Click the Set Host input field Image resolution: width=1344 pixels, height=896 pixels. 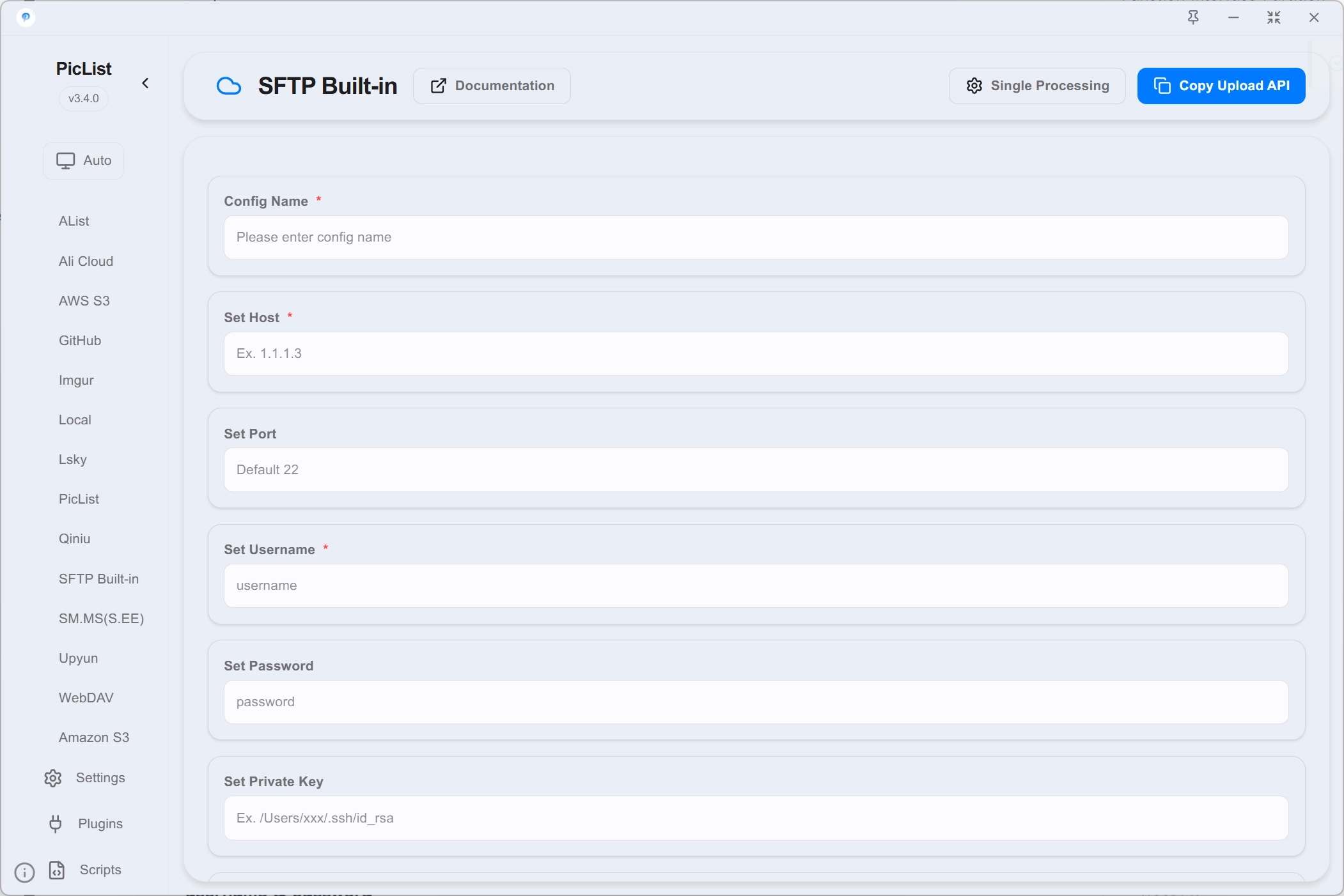pos(756,353)
